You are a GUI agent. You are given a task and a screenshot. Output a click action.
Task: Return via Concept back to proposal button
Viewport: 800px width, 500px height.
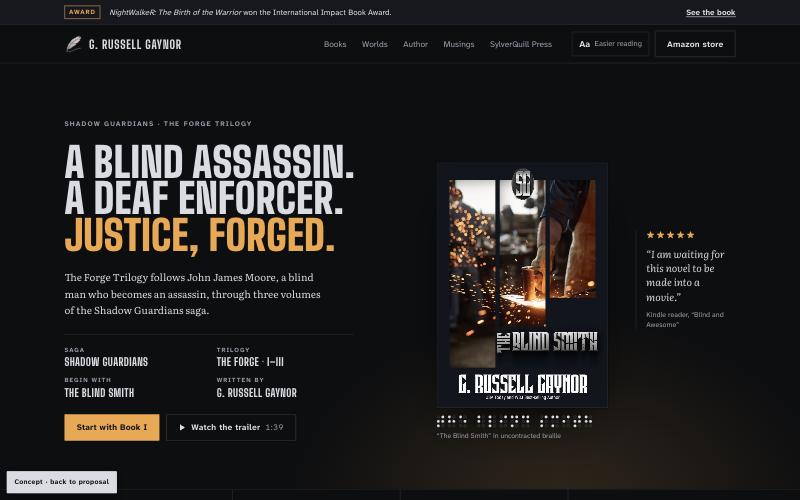(x=62, y=482)
